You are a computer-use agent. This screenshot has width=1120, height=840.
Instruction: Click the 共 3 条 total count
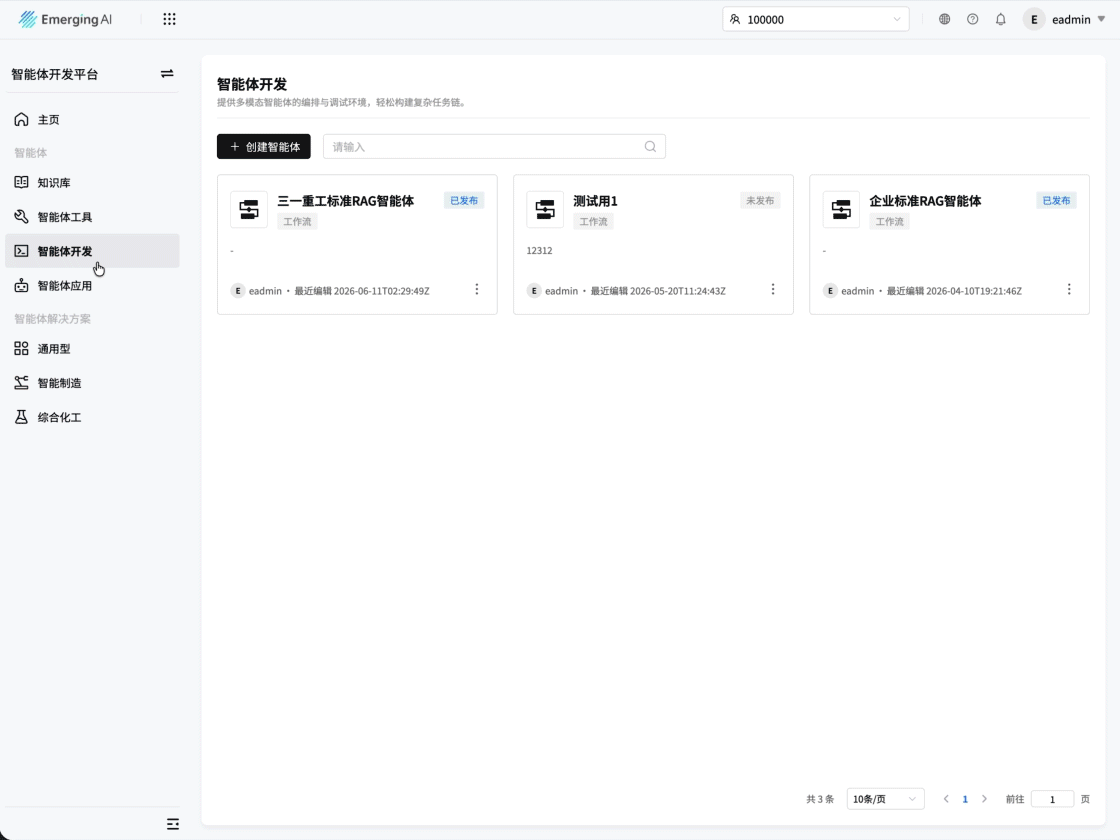pyautogui.click(x=820, y=799)
